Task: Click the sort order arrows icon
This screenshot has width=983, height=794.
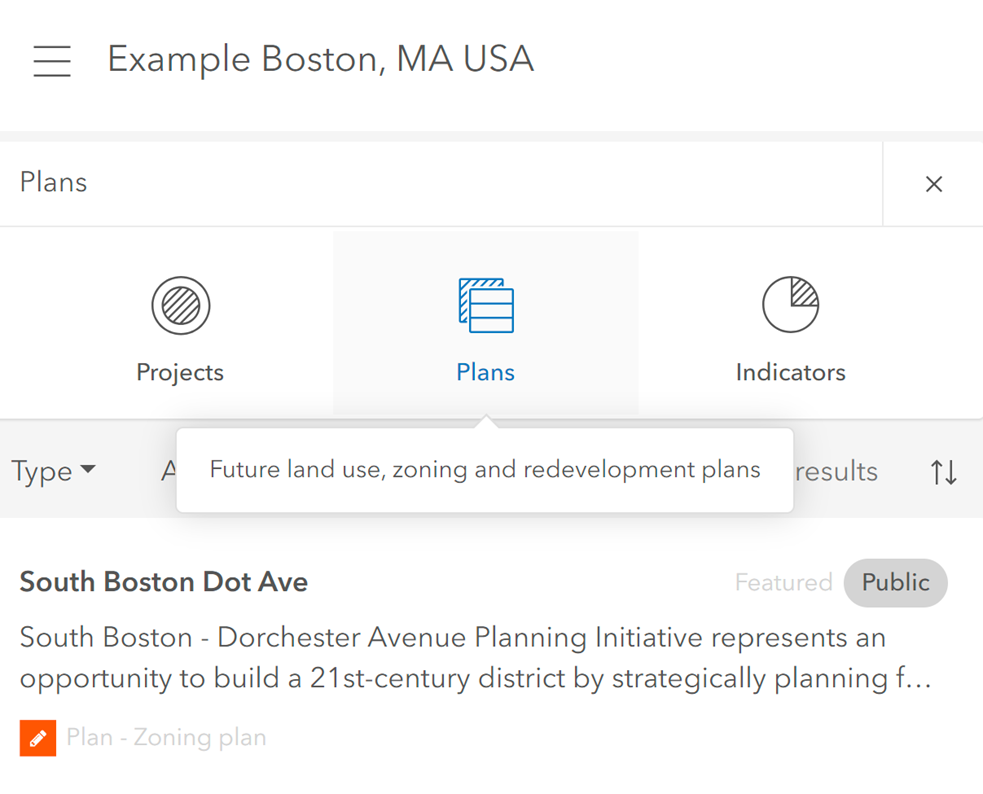Action: [942, 470]
